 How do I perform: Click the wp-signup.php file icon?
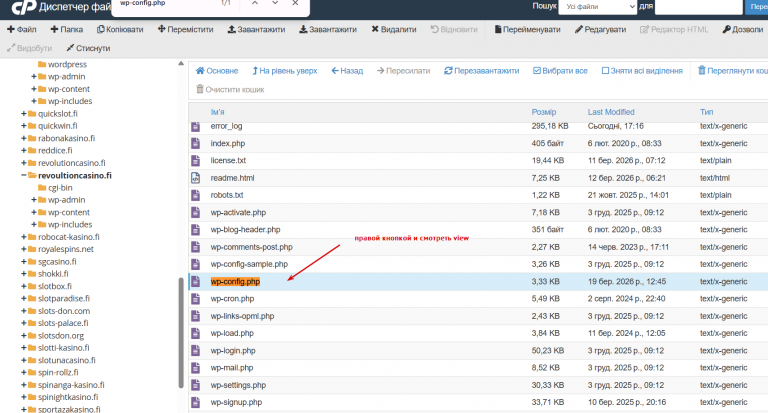pyautogui.click(x=195, y=402)
